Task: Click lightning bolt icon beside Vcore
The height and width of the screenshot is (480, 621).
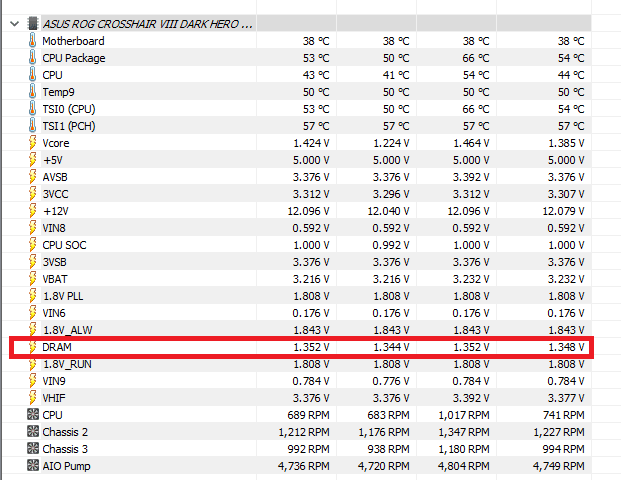Action: pyautogui.click(x=32, y=143)
